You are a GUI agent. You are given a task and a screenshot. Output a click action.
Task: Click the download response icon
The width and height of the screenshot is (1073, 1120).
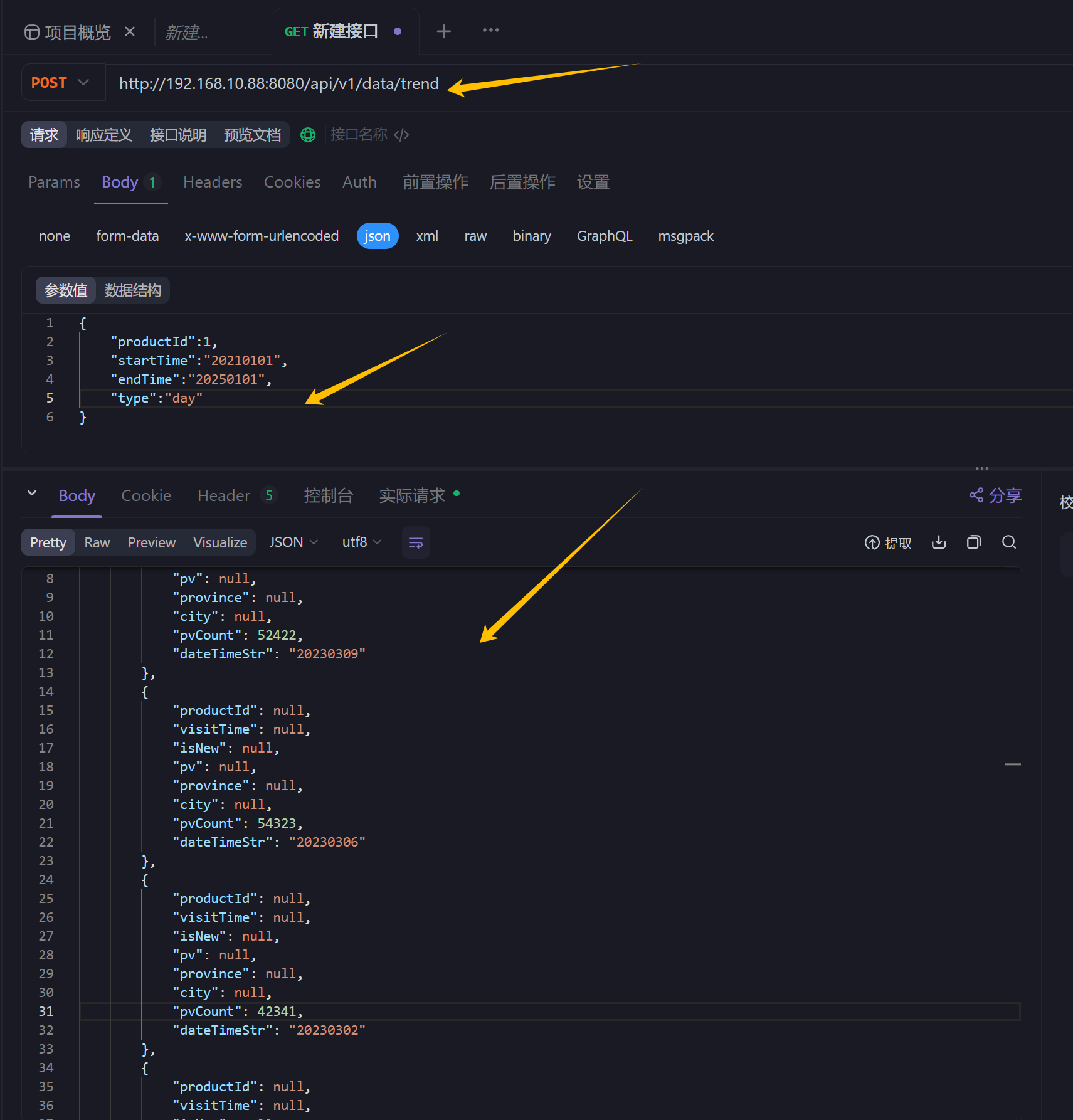(939, 542)
